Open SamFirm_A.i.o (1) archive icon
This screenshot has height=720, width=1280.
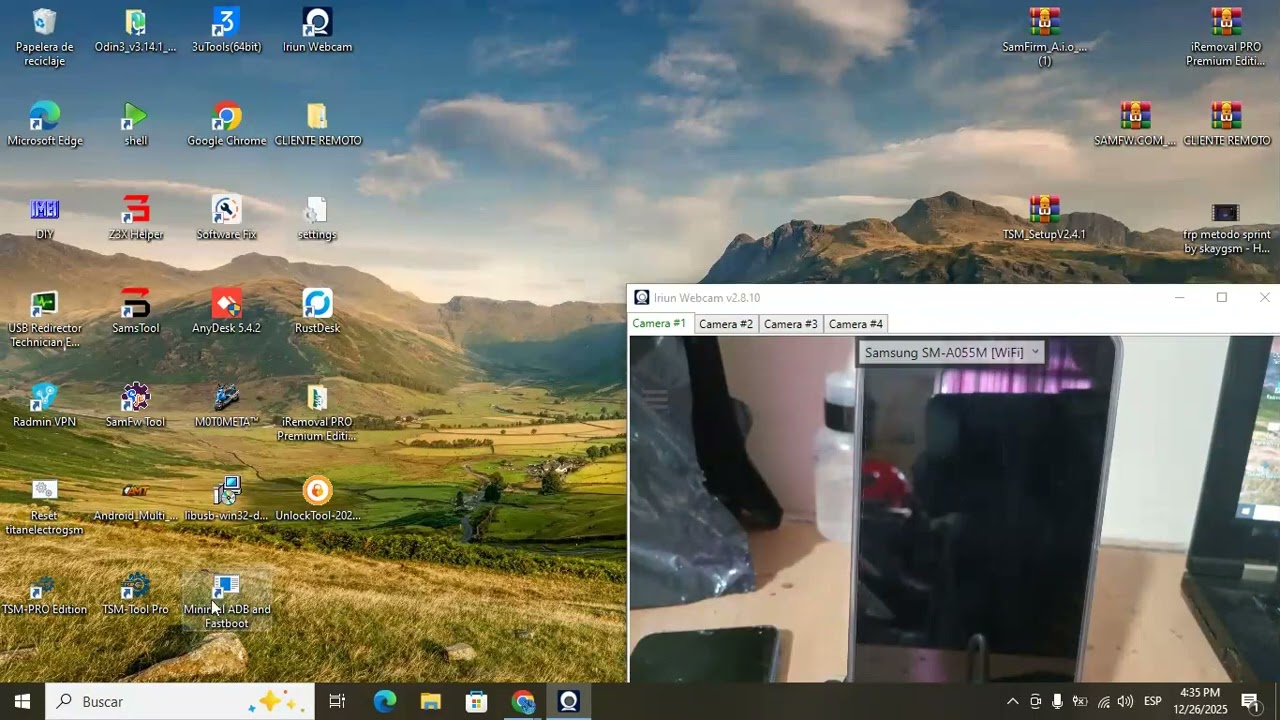[1045, 37]
